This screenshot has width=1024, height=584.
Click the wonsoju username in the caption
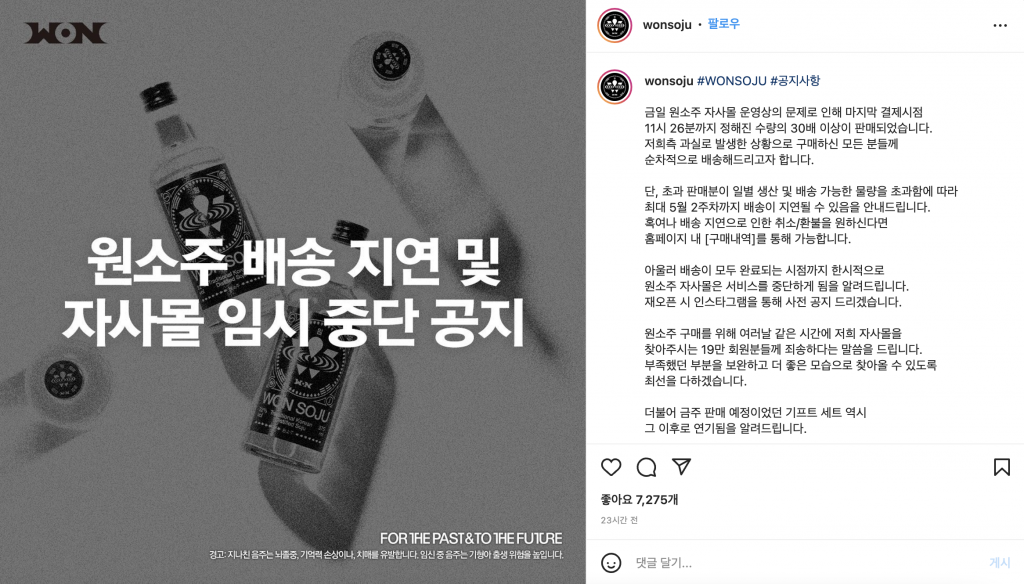coord(669,81)
